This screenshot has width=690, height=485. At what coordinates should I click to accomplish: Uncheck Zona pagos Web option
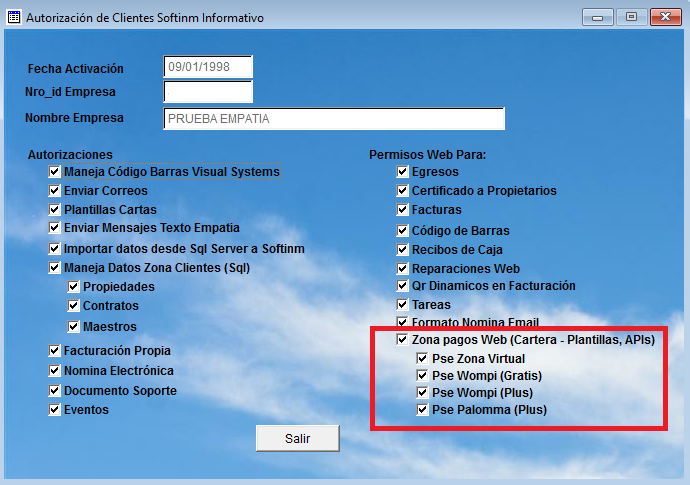(402, 339)
